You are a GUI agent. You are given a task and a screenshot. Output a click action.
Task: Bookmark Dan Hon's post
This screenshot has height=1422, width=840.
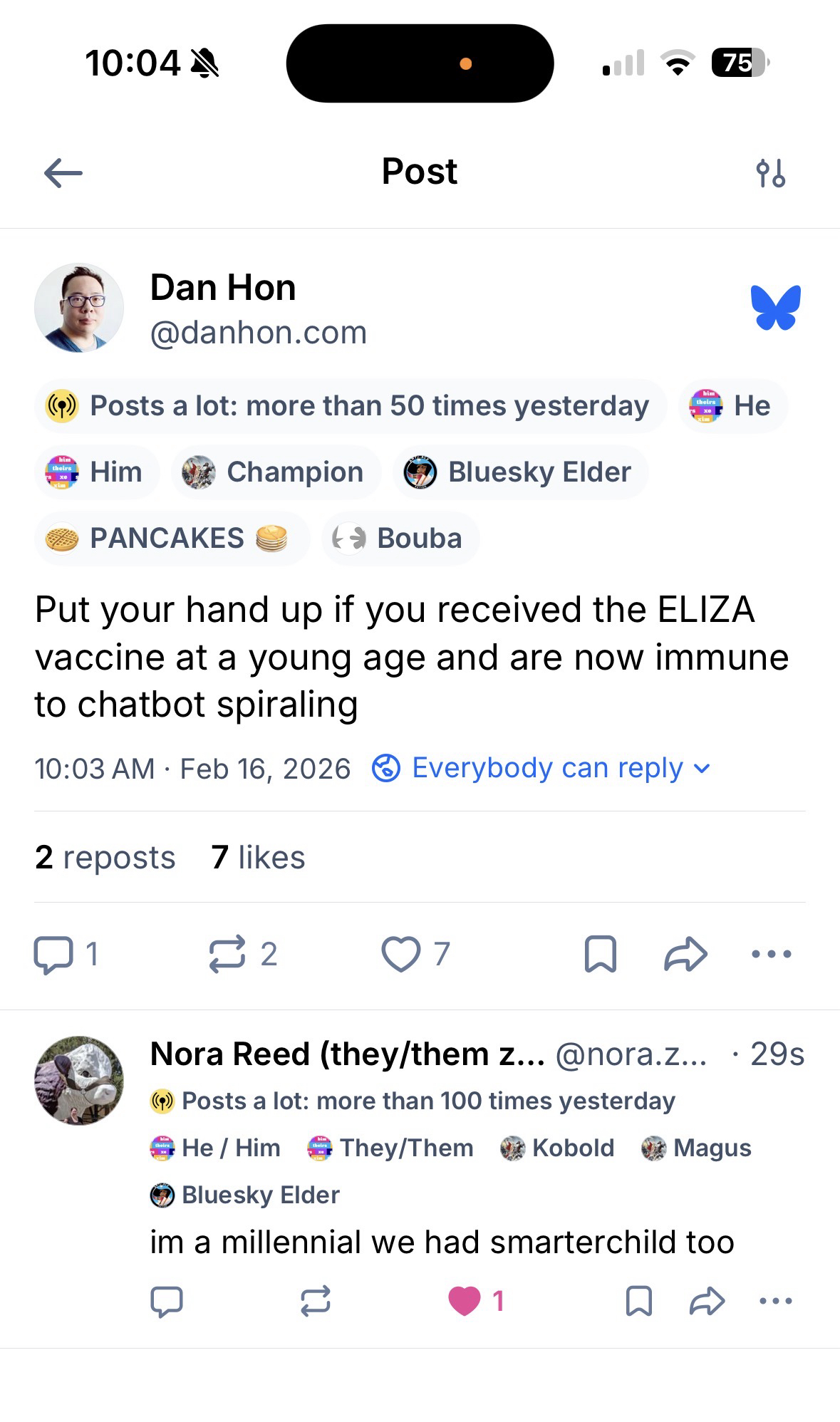tap(600, 954)
